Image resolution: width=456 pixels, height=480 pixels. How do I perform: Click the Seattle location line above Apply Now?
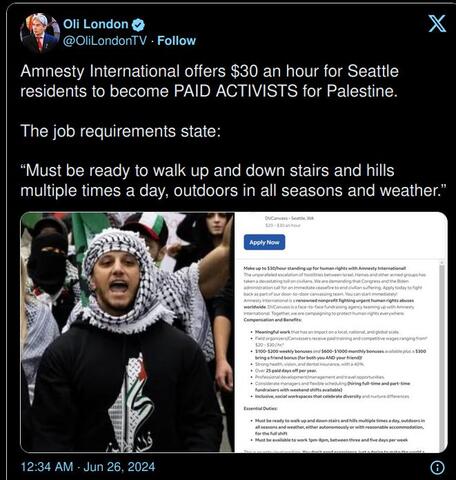pos(289,218)
